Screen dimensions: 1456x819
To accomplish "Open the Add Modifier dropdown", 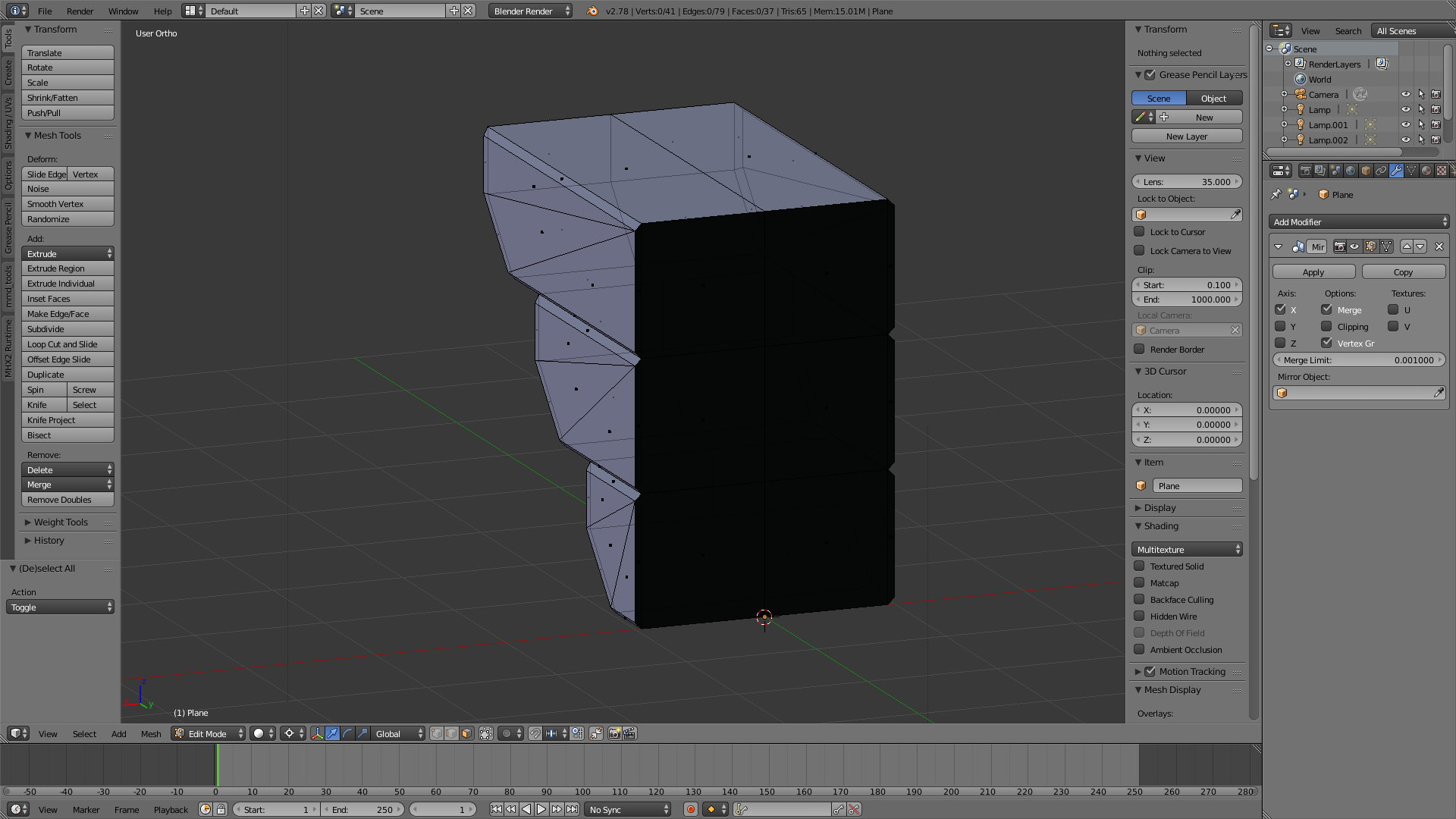I will coord(1359,222).
